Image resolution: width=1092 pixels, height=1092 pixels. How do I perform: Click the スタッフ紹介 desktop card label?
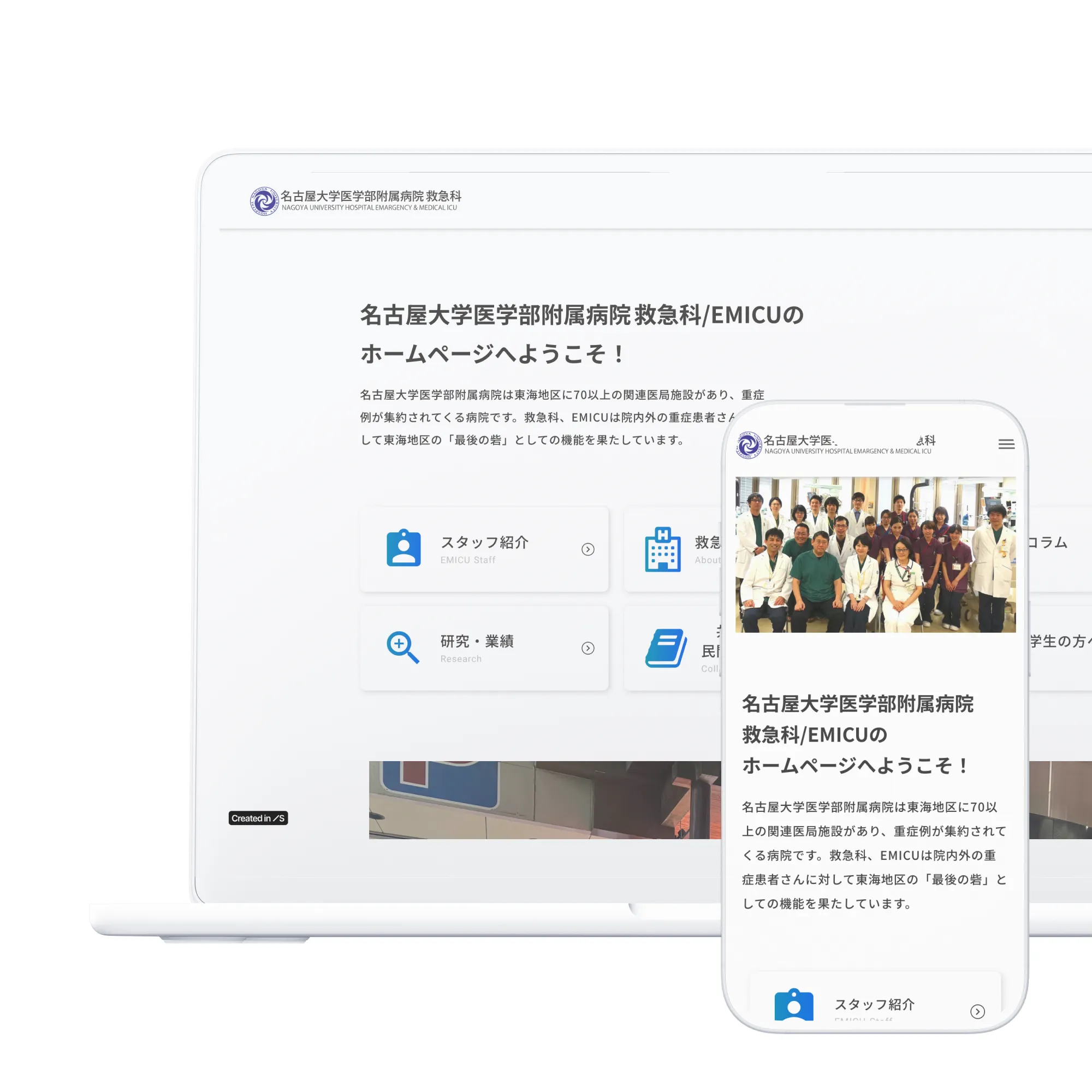point(484,543)
